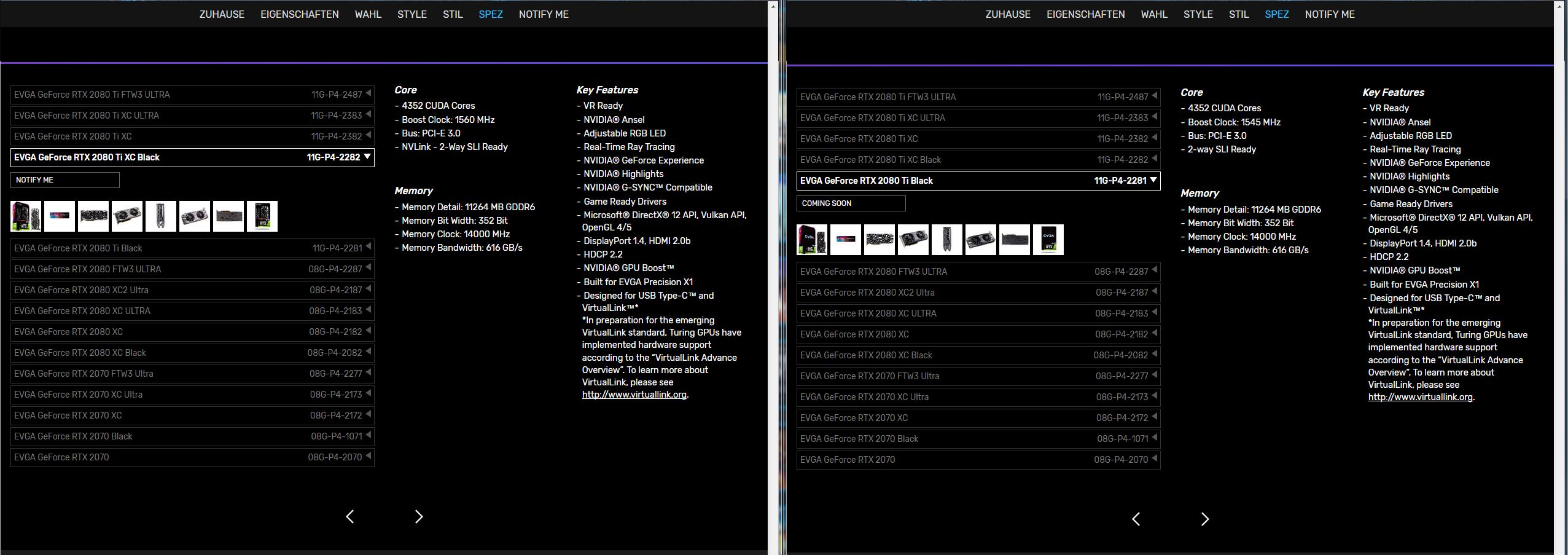View second thumbnail in left window gallery
Image resolution: width=1568 pixels, height=555 pixels.
point(60,216)
